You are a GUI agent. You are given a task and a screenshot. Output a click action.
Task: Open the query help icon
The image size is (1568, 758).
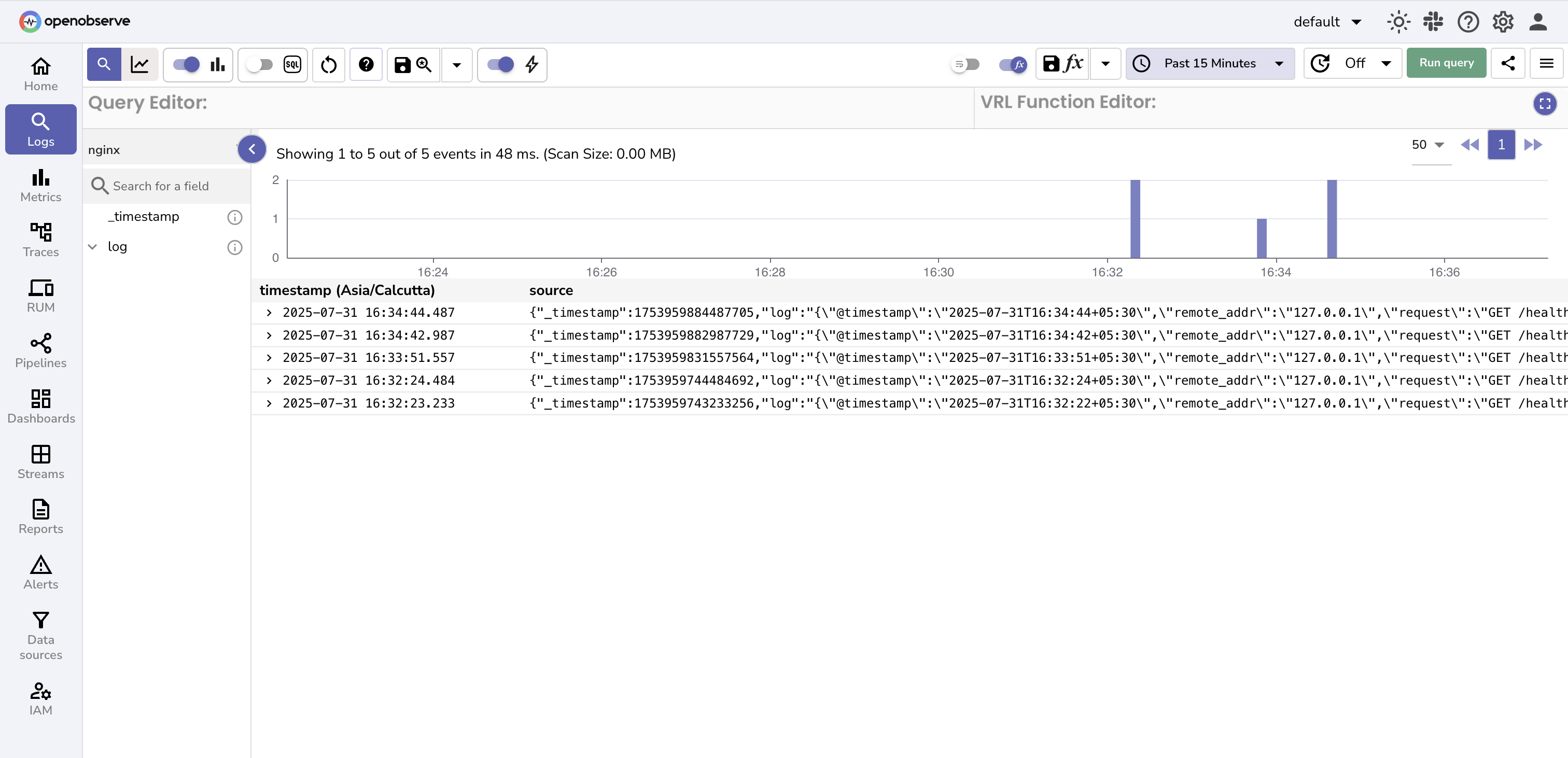pos(366,64)
